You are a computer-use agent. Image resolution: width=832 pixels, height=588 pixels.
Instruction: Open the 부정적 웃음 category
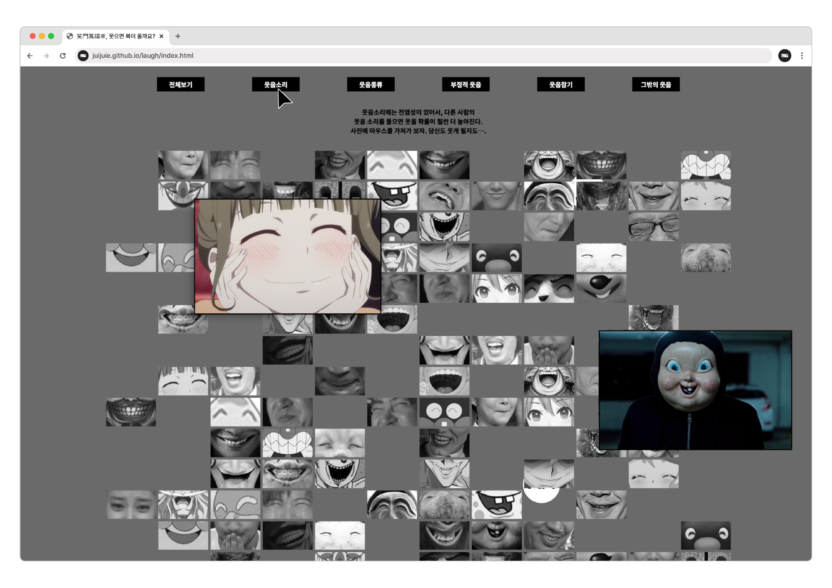(x=465, y=85)
